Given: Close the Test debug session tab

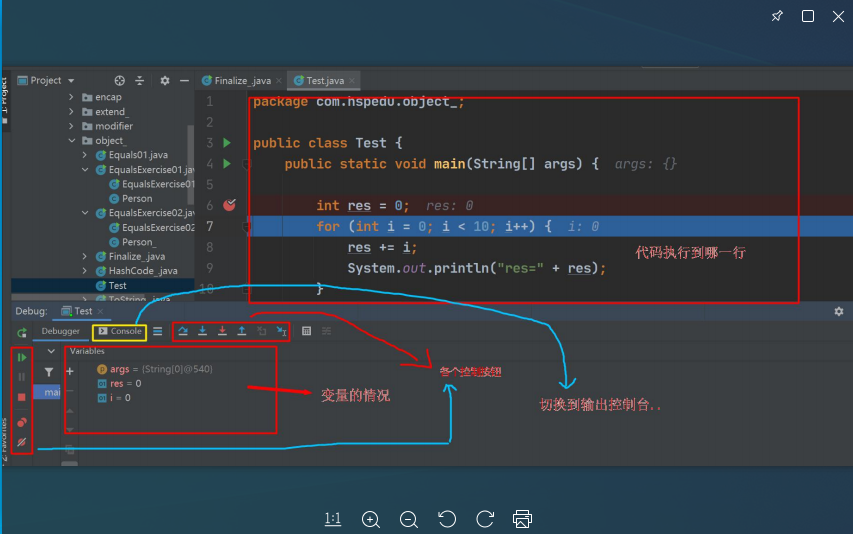Looking at the screenshot, I should click(100, 311).
